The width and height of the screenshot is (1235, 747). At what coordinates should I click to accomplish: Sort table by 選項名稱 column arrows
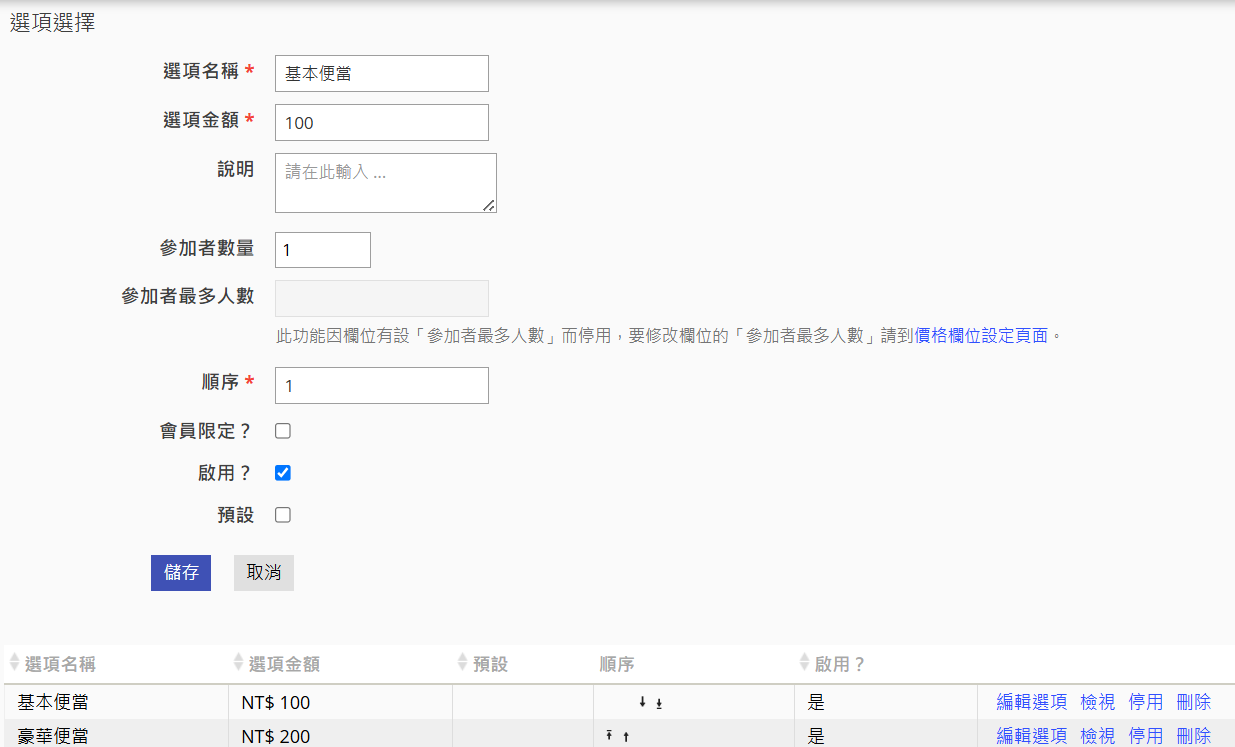(14, 663)
